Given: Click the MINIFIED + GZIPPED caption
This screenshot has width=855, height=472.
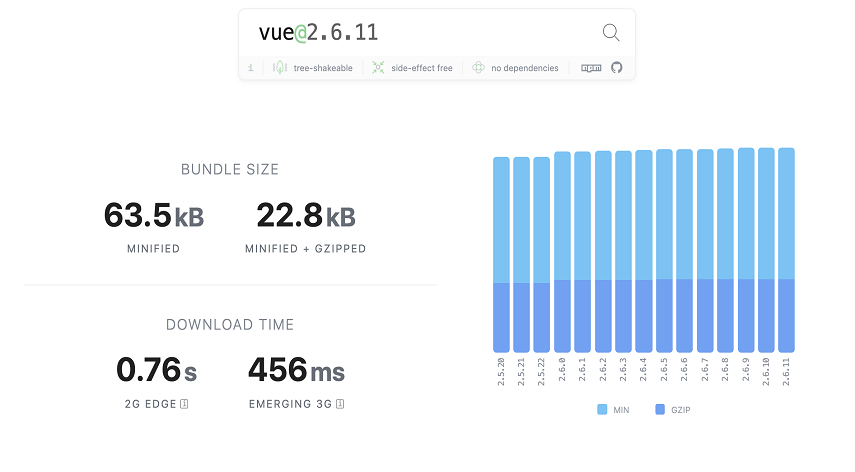Looking at the screenshot, I should [x=305, y=249].
